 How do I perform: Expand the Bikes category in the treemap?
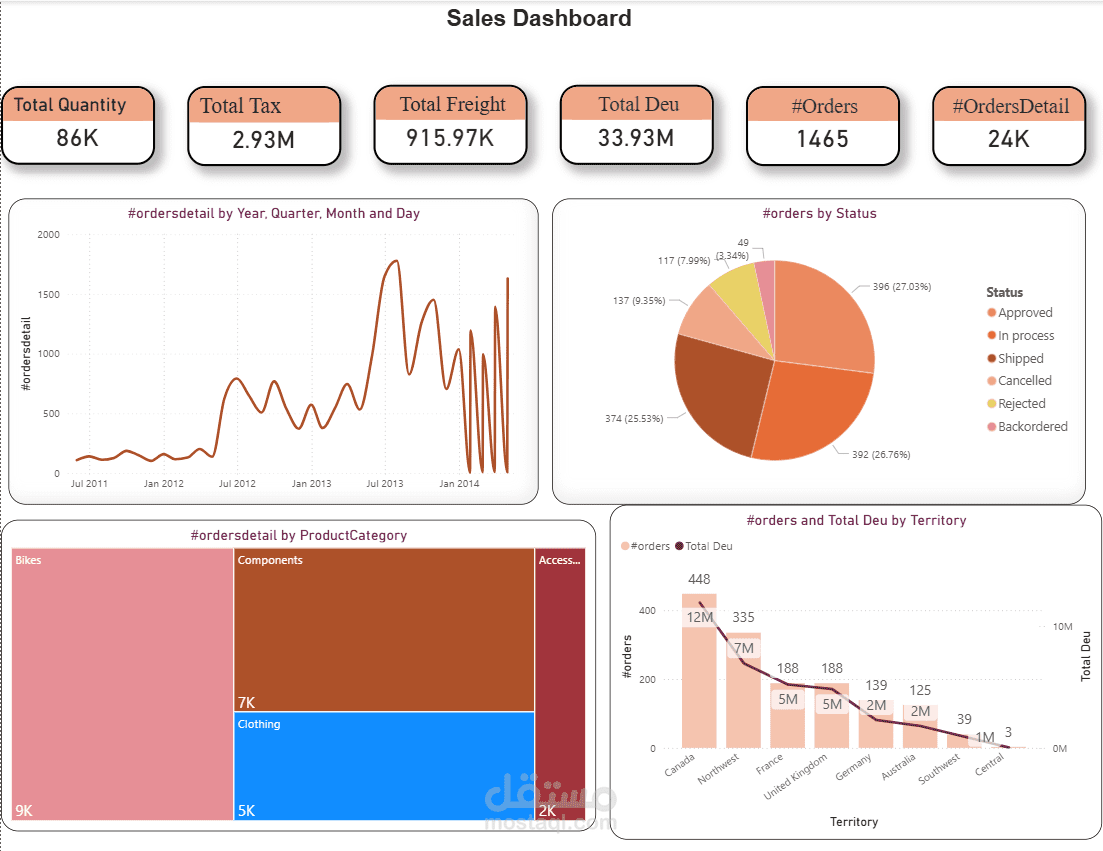click(120, 685)
